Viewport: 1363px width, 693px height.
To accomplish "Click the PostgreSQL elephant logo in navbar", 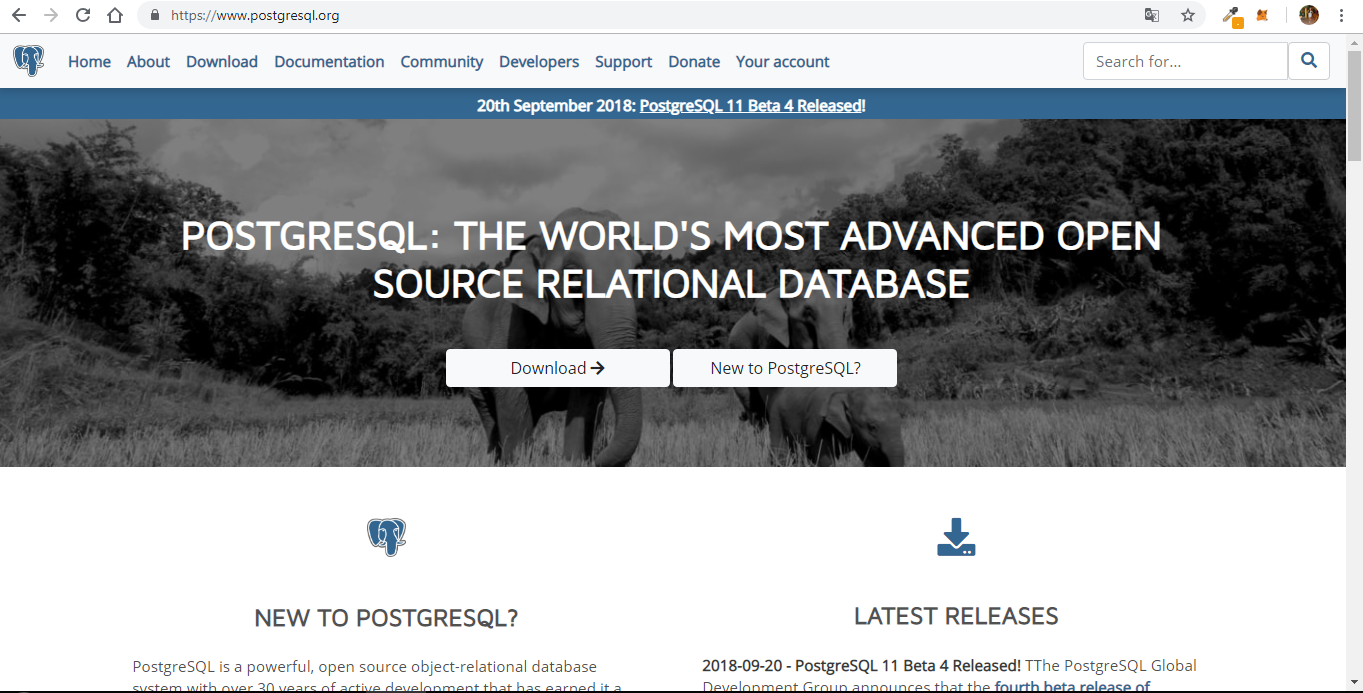I will [x=28, y=61].
